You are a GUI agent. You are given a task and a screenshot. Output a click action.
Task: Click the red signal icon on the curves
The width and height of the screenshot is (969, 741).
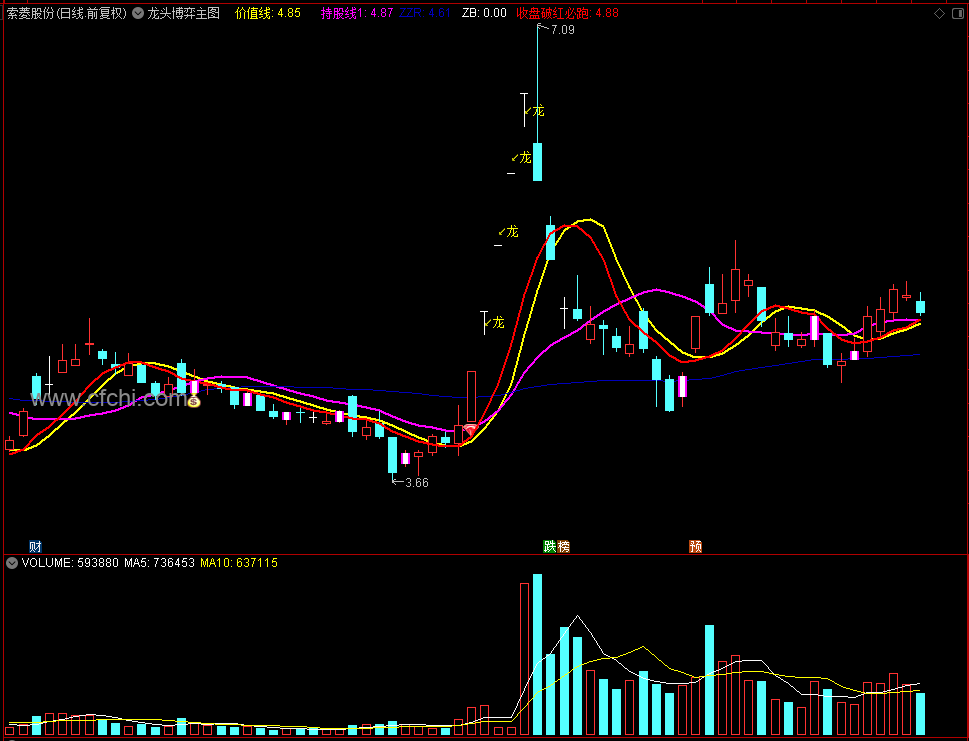[x=470, y=428]
